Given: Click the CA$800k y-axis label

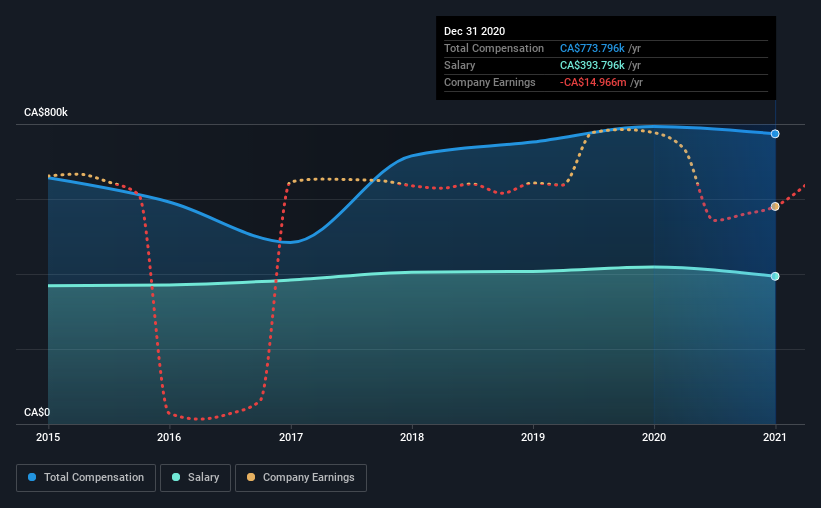Looking at the screenshot, I should [46, 112].
